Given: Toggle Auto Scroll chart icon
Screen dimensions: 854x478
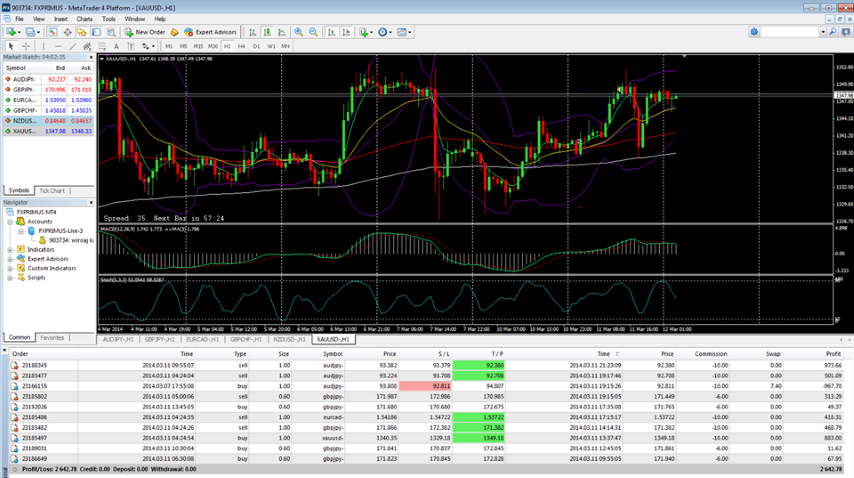Looking at the screenshot, I should pos(331,32).
